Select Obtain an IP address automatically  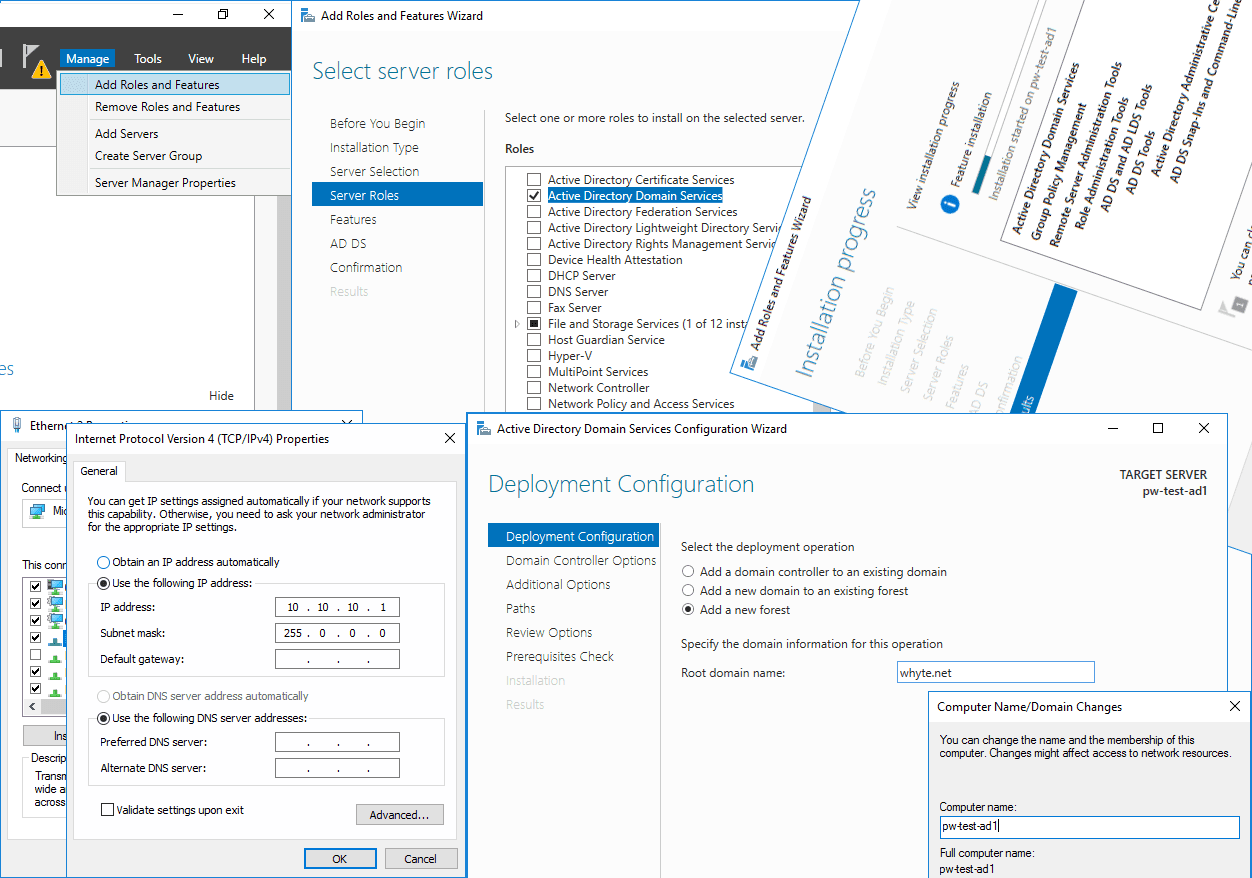pos(104,562)
